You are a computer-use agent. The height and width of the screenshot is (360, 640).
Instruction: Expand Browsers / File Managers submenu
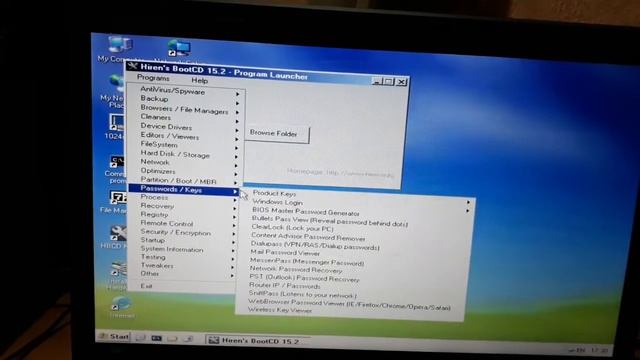point(187,109)
